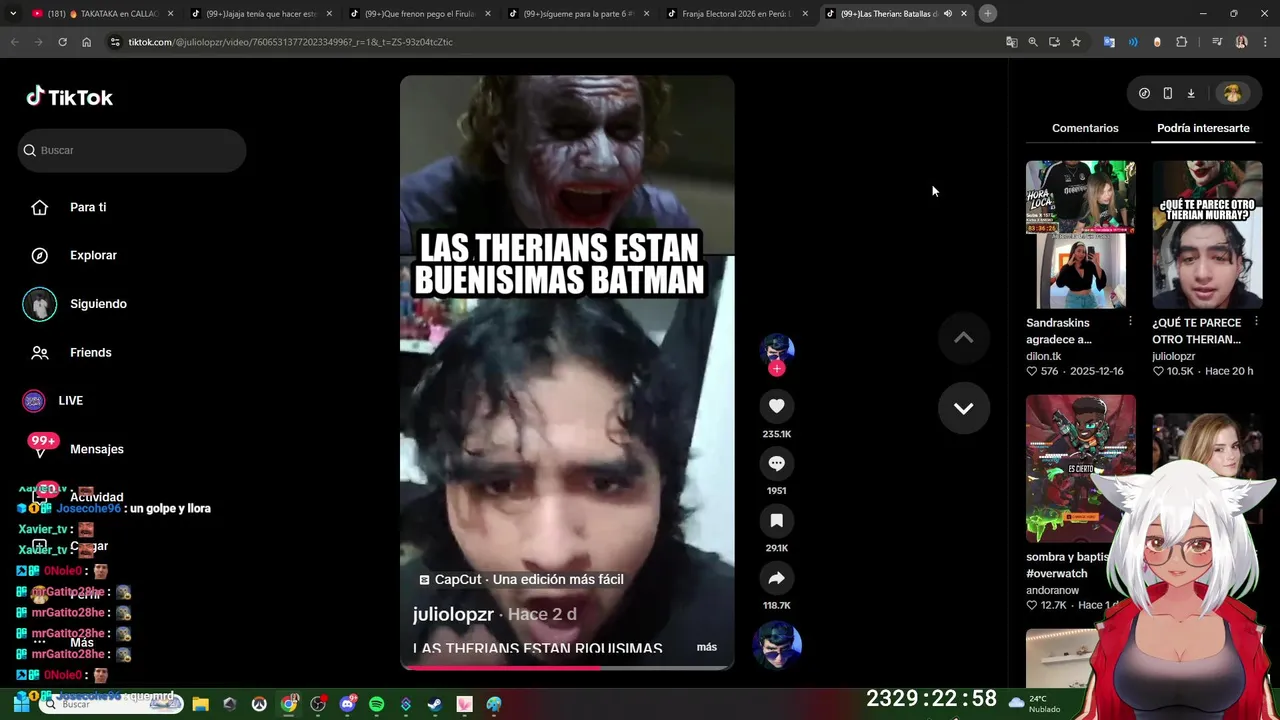Screen dimensions: 1280x720
Task: Click the dilon.tk author name
Action: 1043,356
